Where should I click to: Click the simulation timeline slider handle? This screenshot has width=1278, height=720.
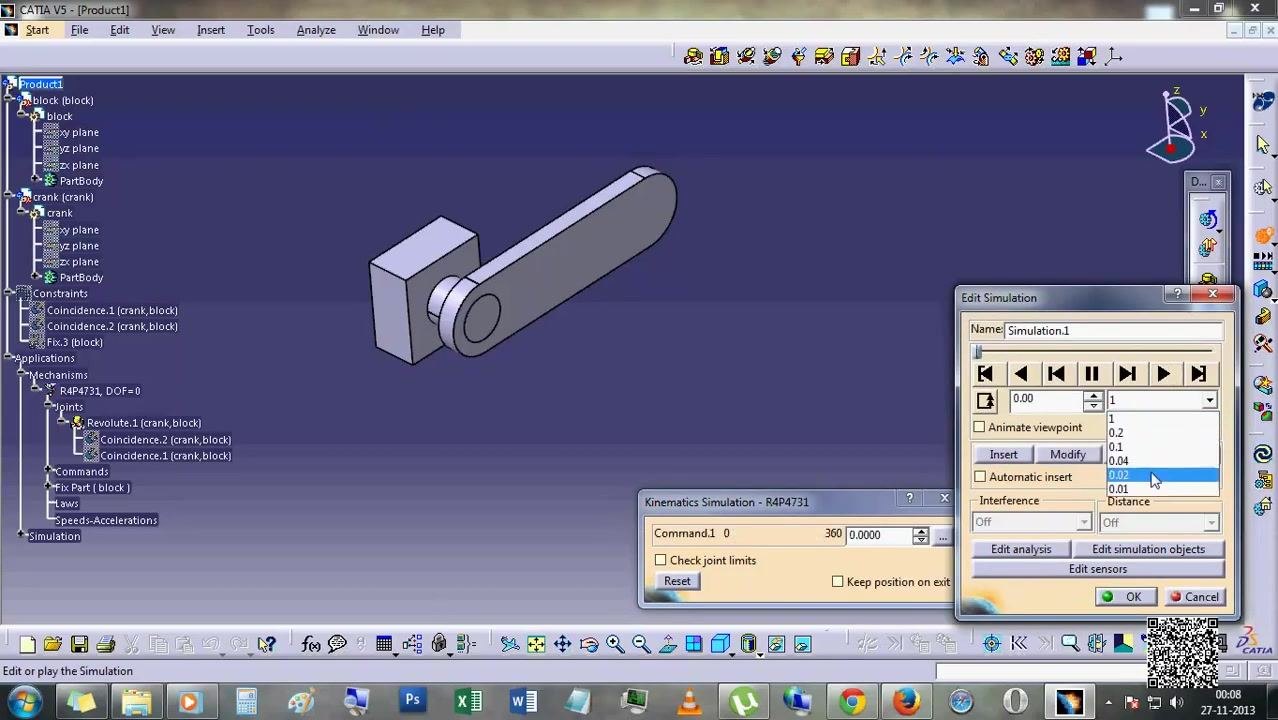click(978, 352)
